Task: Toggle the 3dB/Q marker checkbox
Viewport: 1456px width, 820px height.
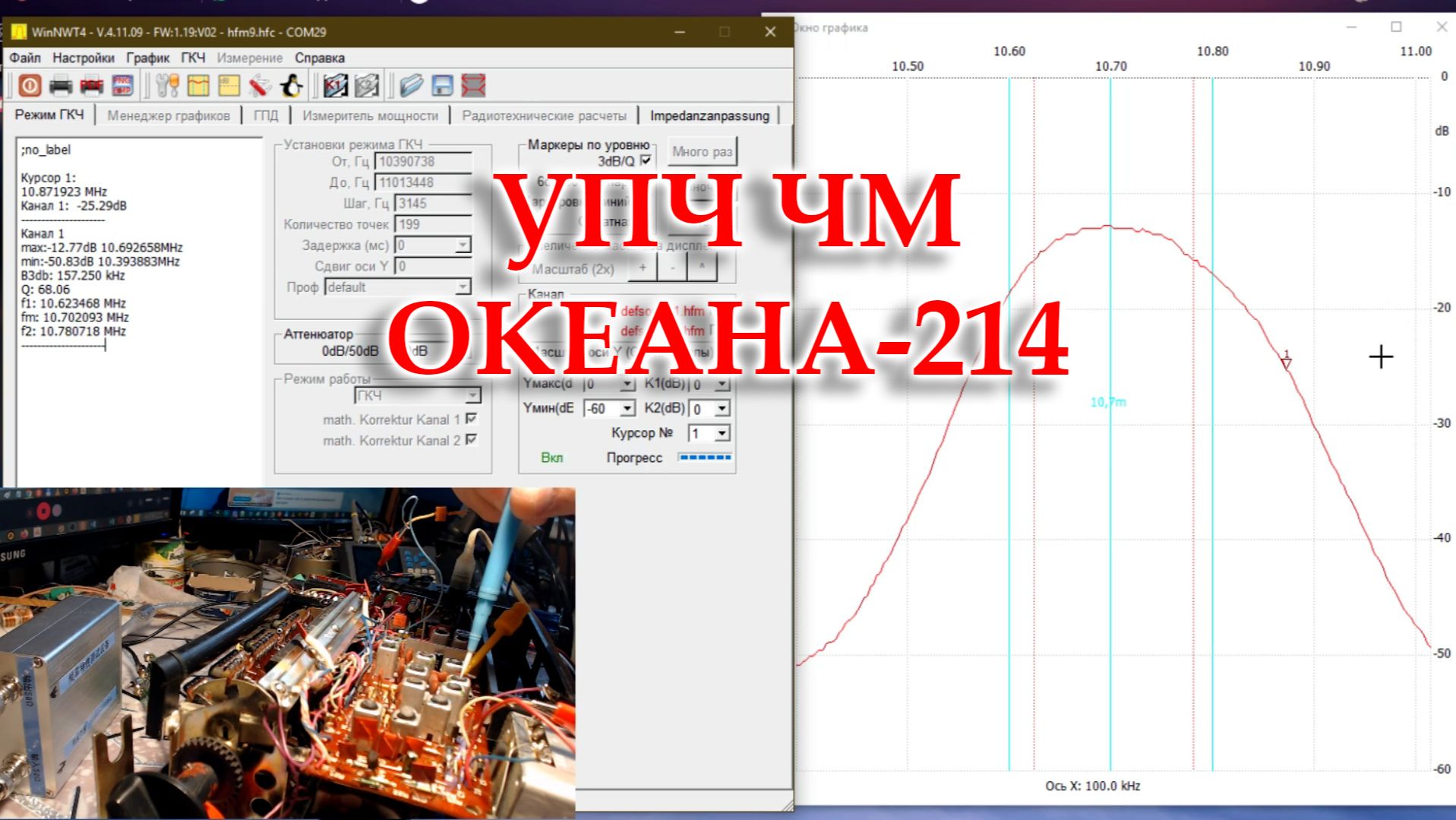Action: (x=646, y=160)
